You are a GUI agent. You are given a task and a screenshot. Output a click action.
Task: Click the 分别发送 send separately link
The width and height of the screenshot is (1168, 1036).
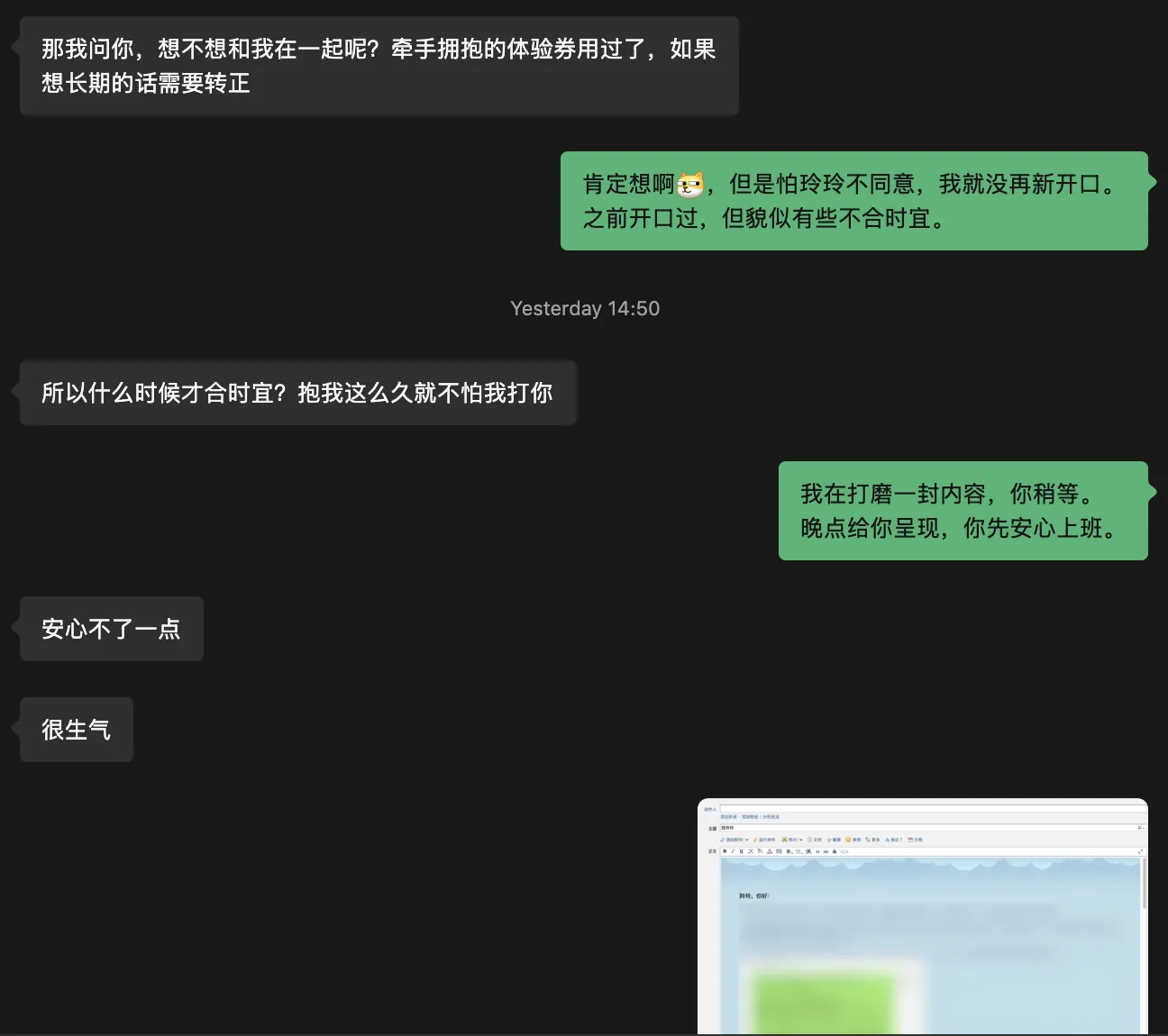[771, 816]
